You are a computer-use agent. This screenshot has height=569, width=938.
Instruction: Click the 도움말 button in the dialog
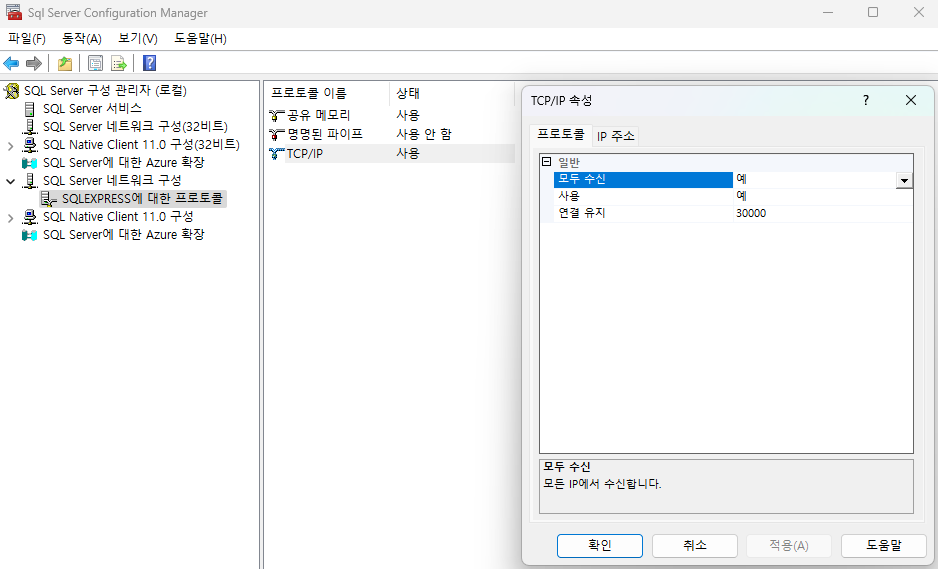pyautogui.click(x=884, y=546)
